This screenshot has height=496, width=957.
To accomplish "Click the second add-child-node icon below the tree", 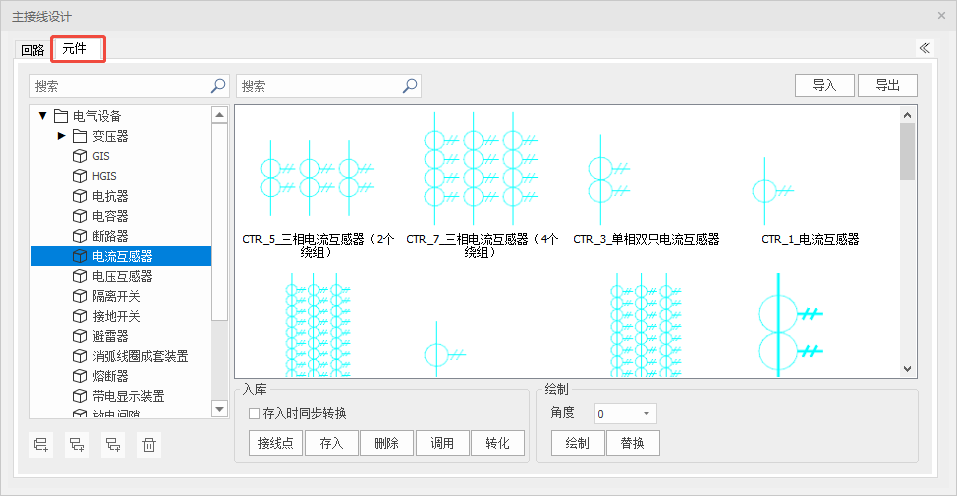I will [x=77, y=445].
